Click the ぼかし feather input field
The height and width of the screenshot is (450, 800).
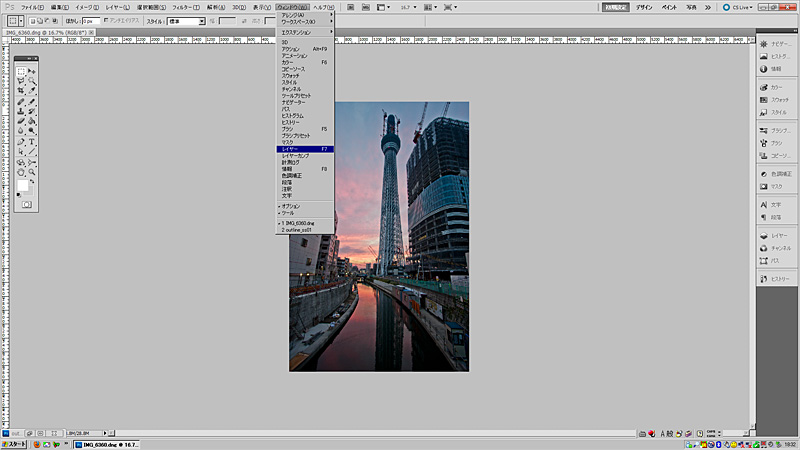click(x=91, y=21)
